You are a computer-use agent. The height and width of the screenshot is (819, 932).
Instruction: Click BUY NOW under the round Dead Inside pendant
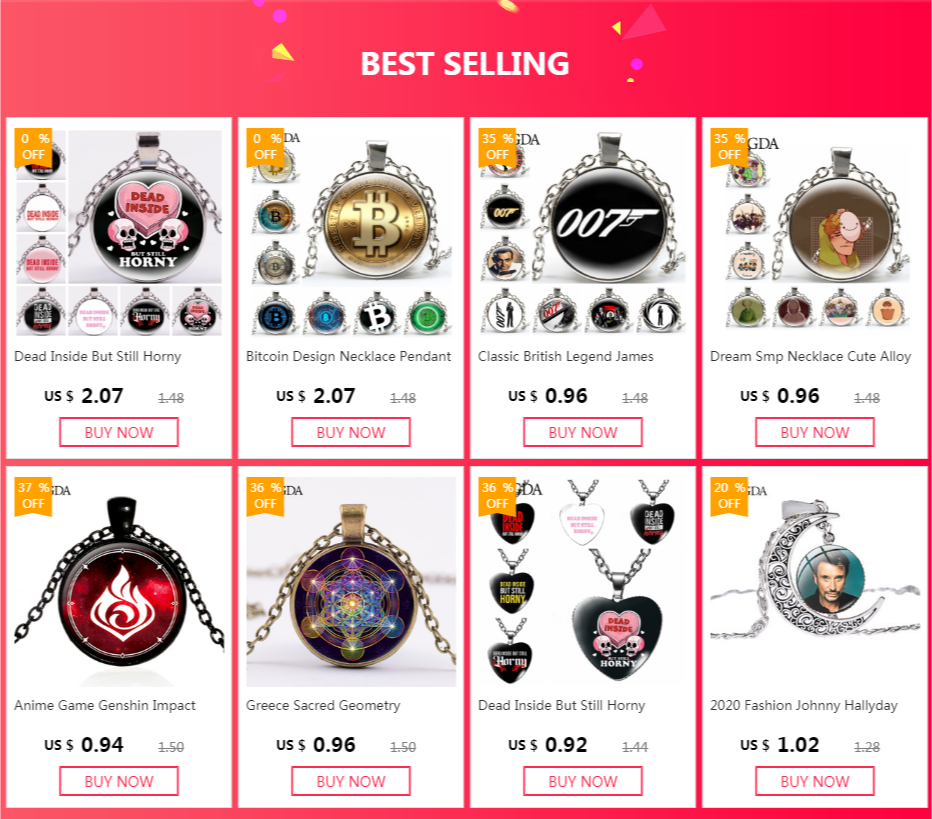click(x=119, y=432)
